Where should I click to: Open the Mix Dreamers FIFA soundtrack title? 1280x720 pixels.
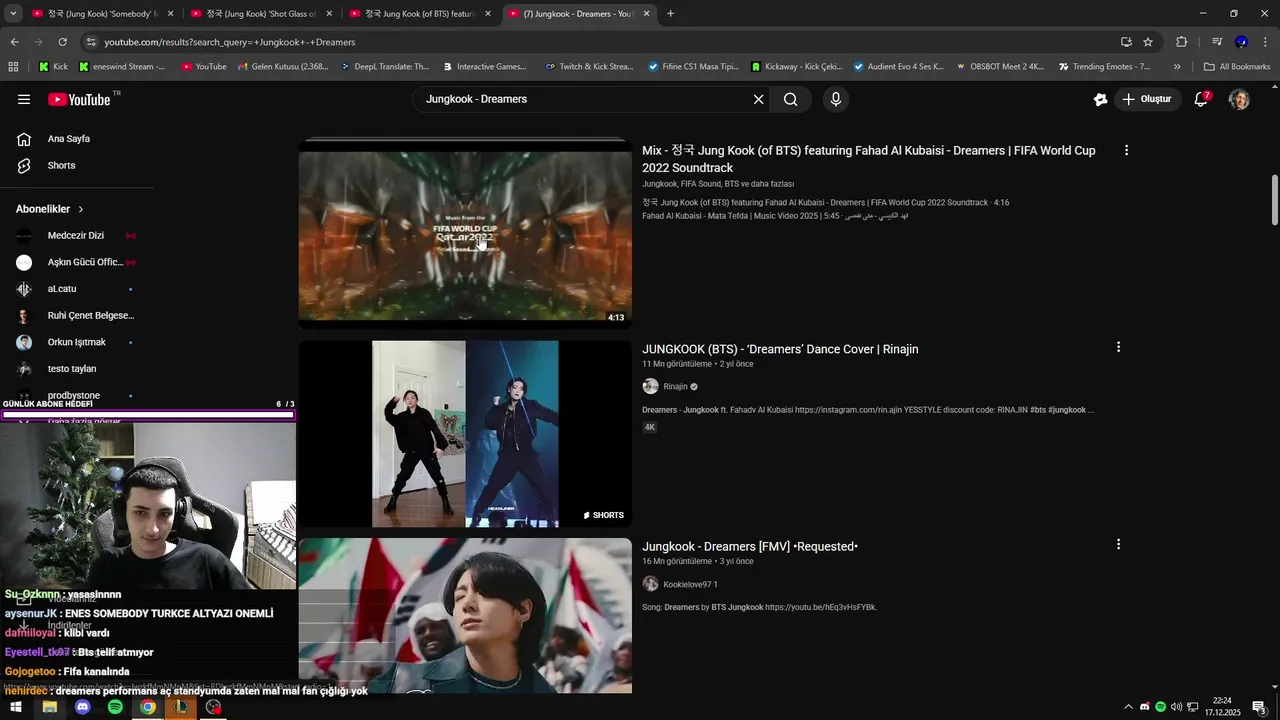coord(869,159)
